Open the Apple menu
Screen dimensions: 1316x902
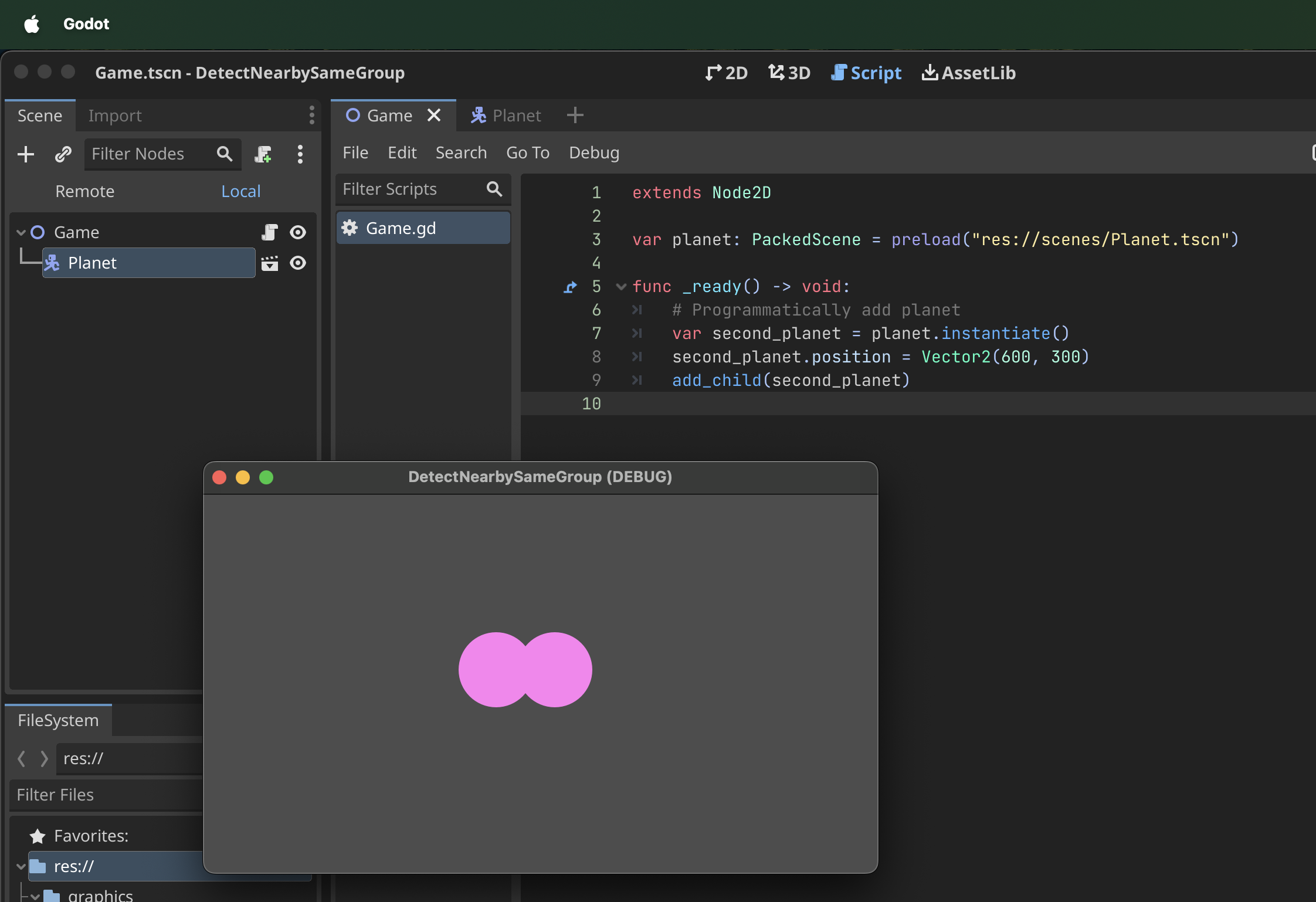click(32, 23)
